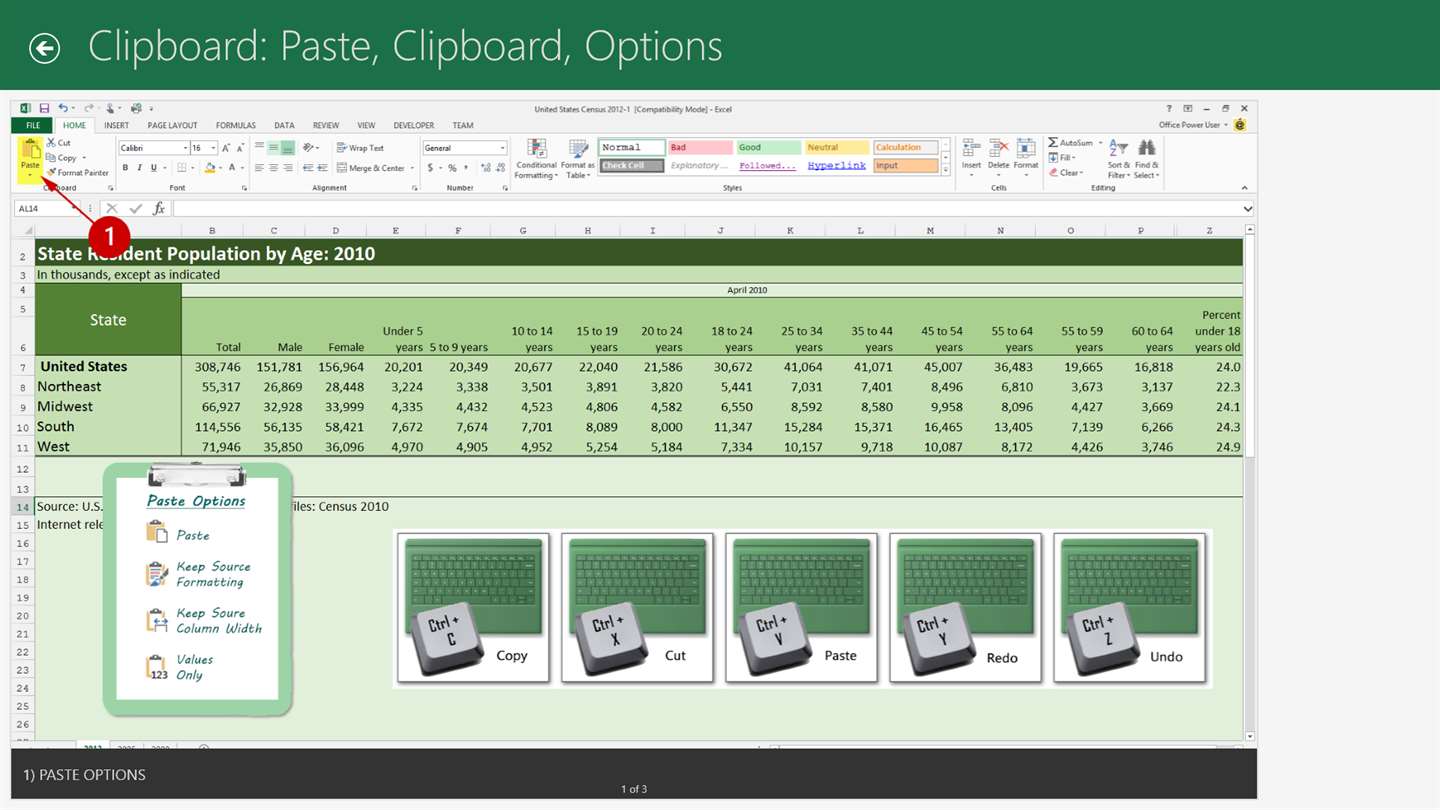Image resolution: width=1440 pixels, height=810 pixels.
Task: Open the font name Calibri dropdown
Action: 184,148
